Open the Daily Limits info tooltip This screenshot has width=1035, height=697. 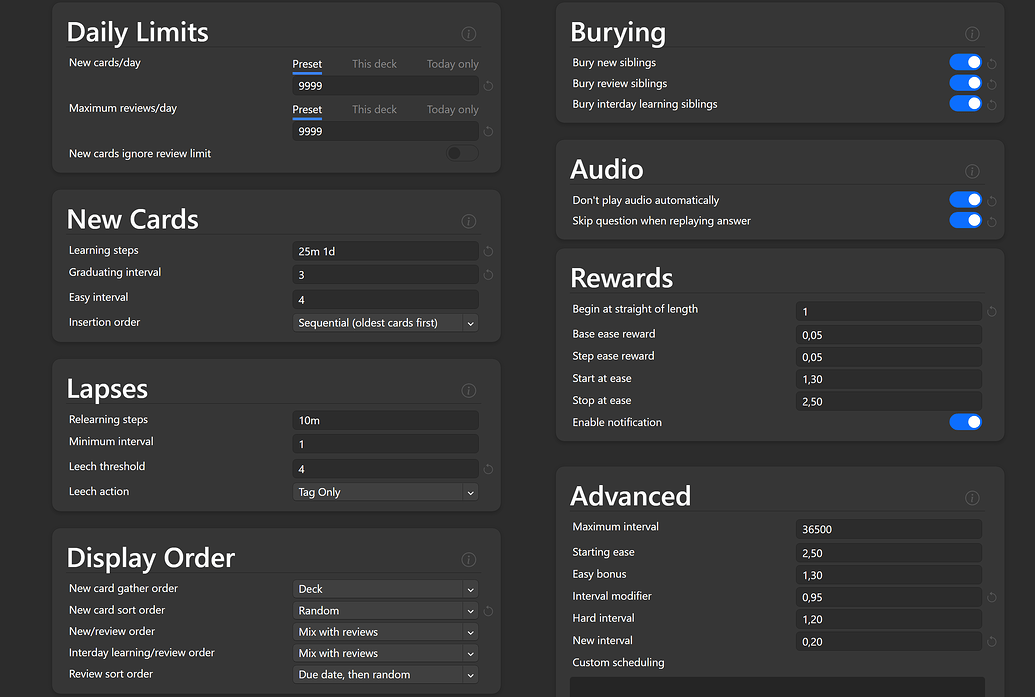468,33
